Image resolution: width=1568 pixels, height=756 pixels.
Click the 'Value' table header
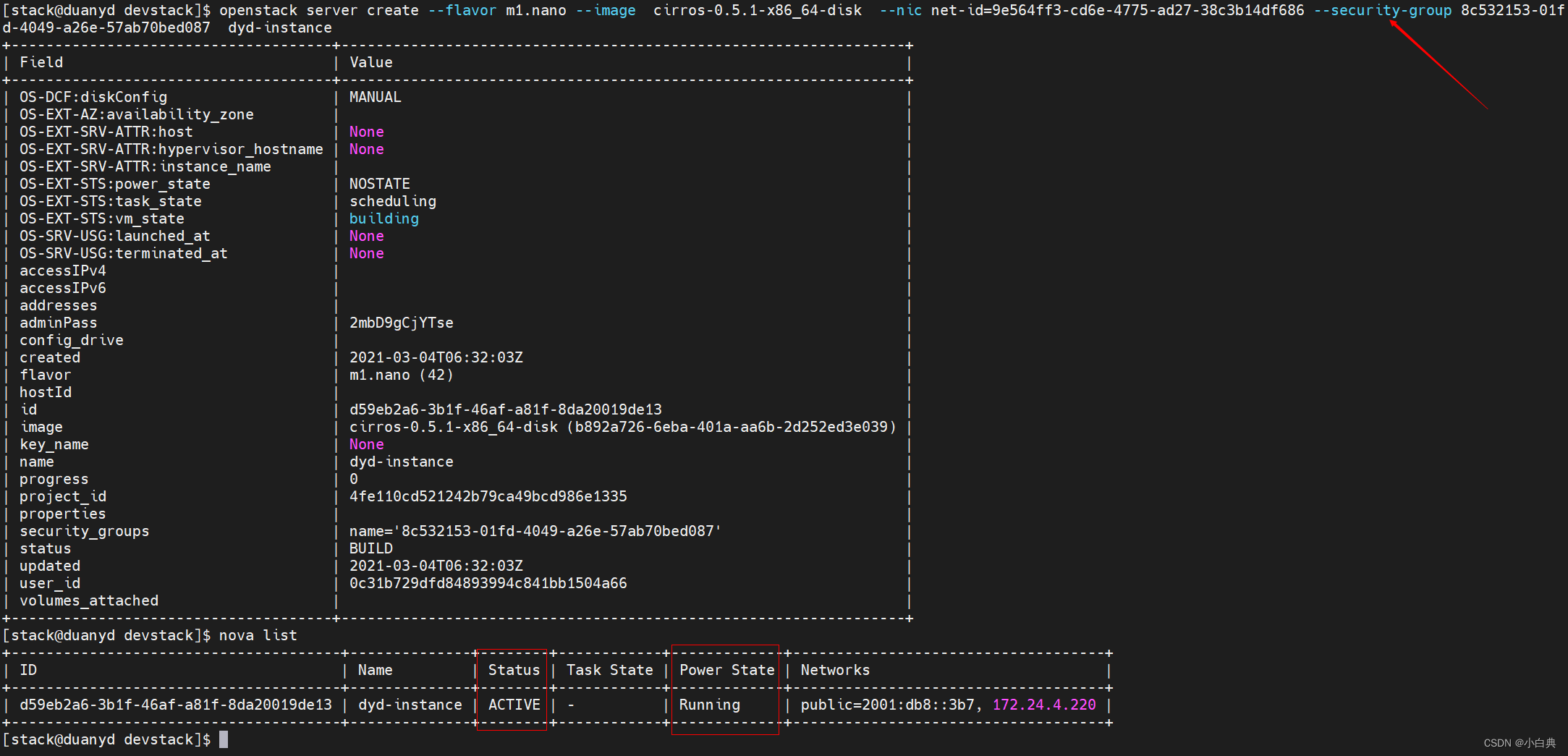[371, 62]
